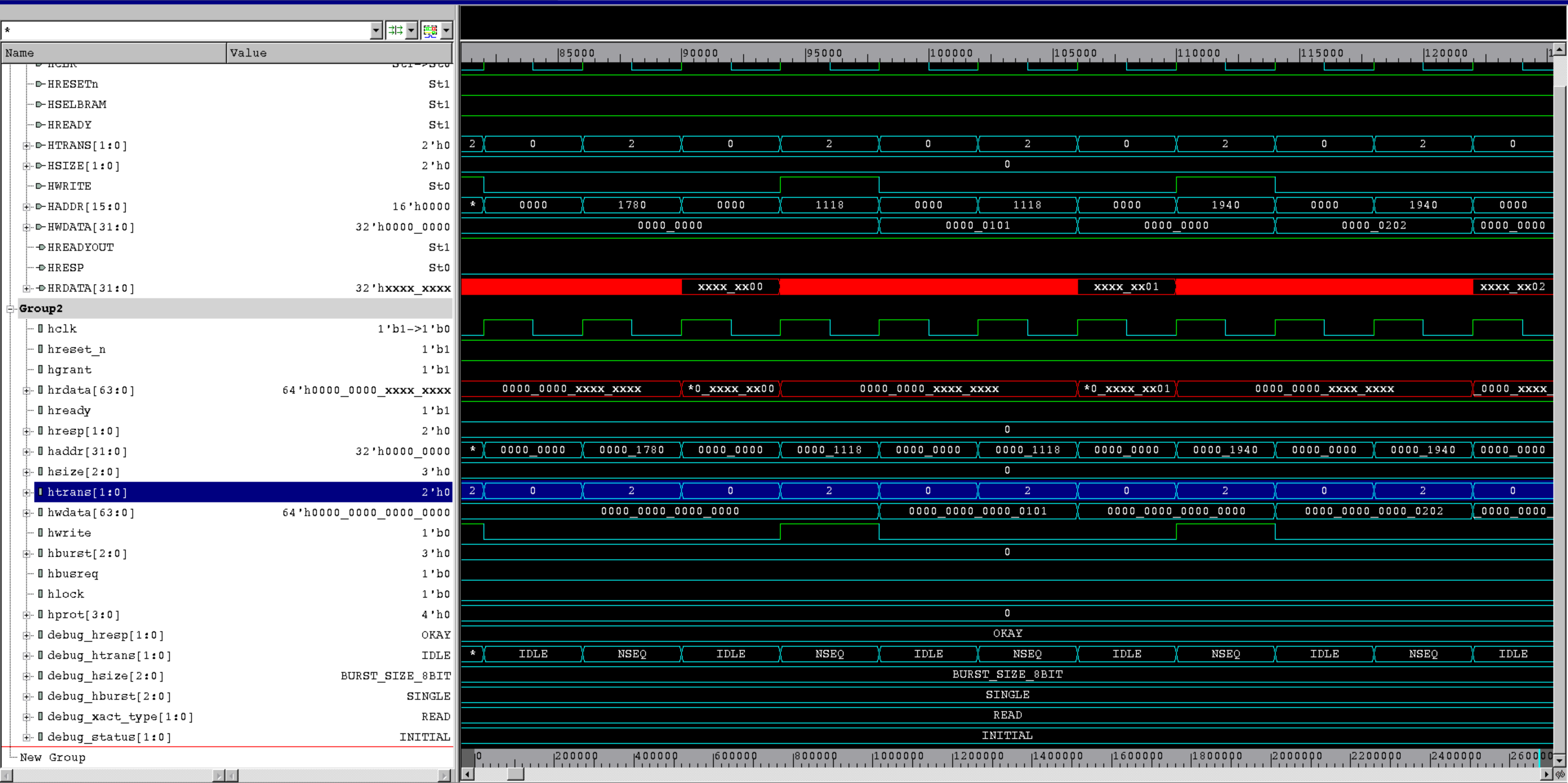Click the hclk signal icon in Group2

[40, 329]
